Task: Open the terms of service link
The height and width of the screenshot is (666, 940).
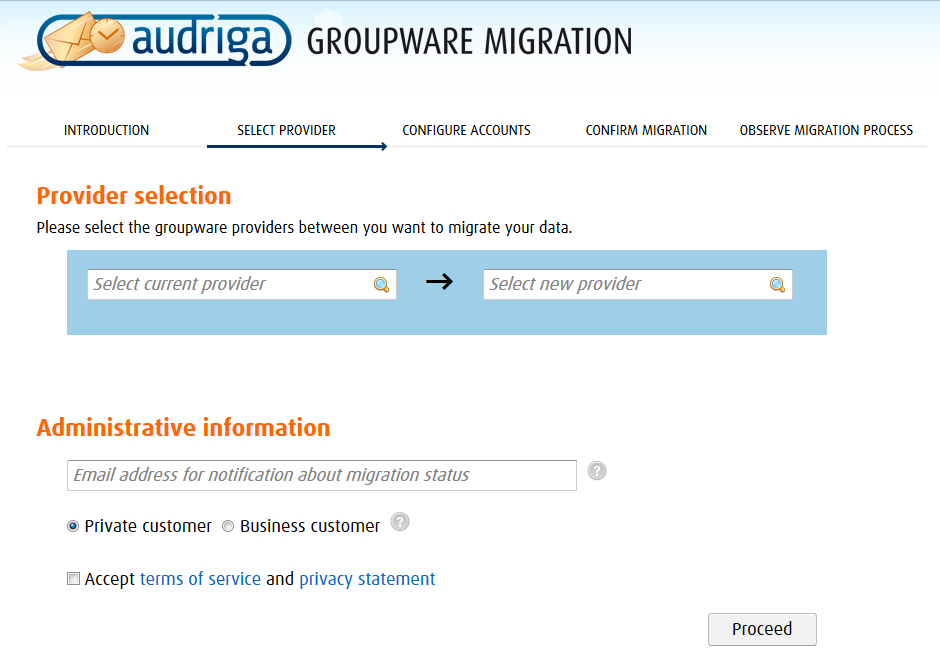Action: (200, 579)
